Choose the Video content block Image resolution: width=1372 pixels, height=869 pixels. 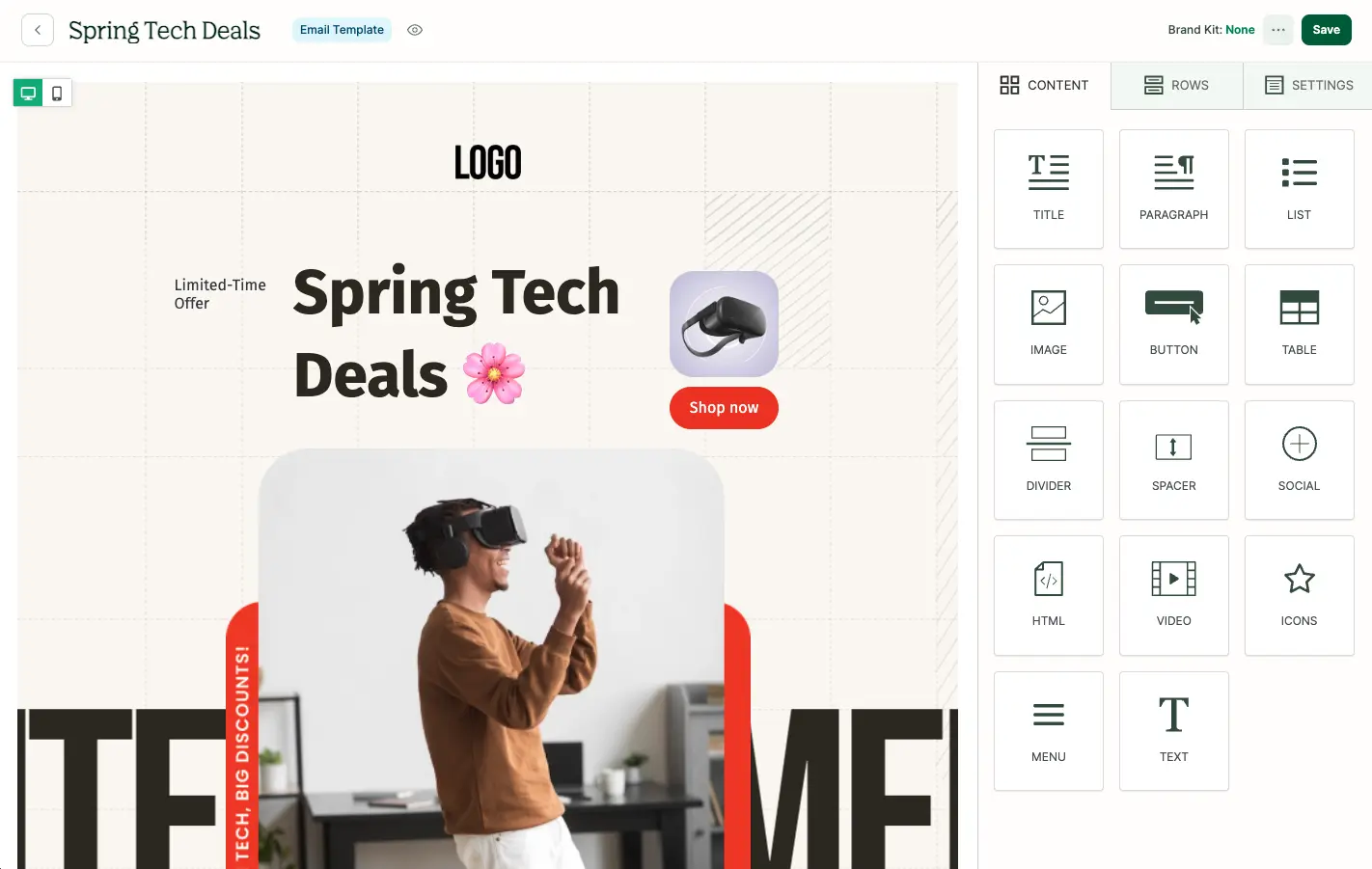[1174, 595]
